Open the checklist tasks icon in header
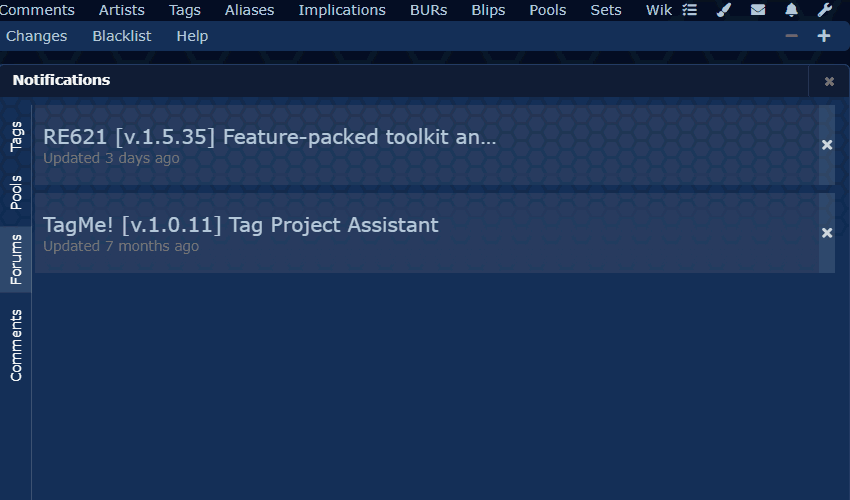Viewport: 850px width, 500px height. click(x=690, y=10)
